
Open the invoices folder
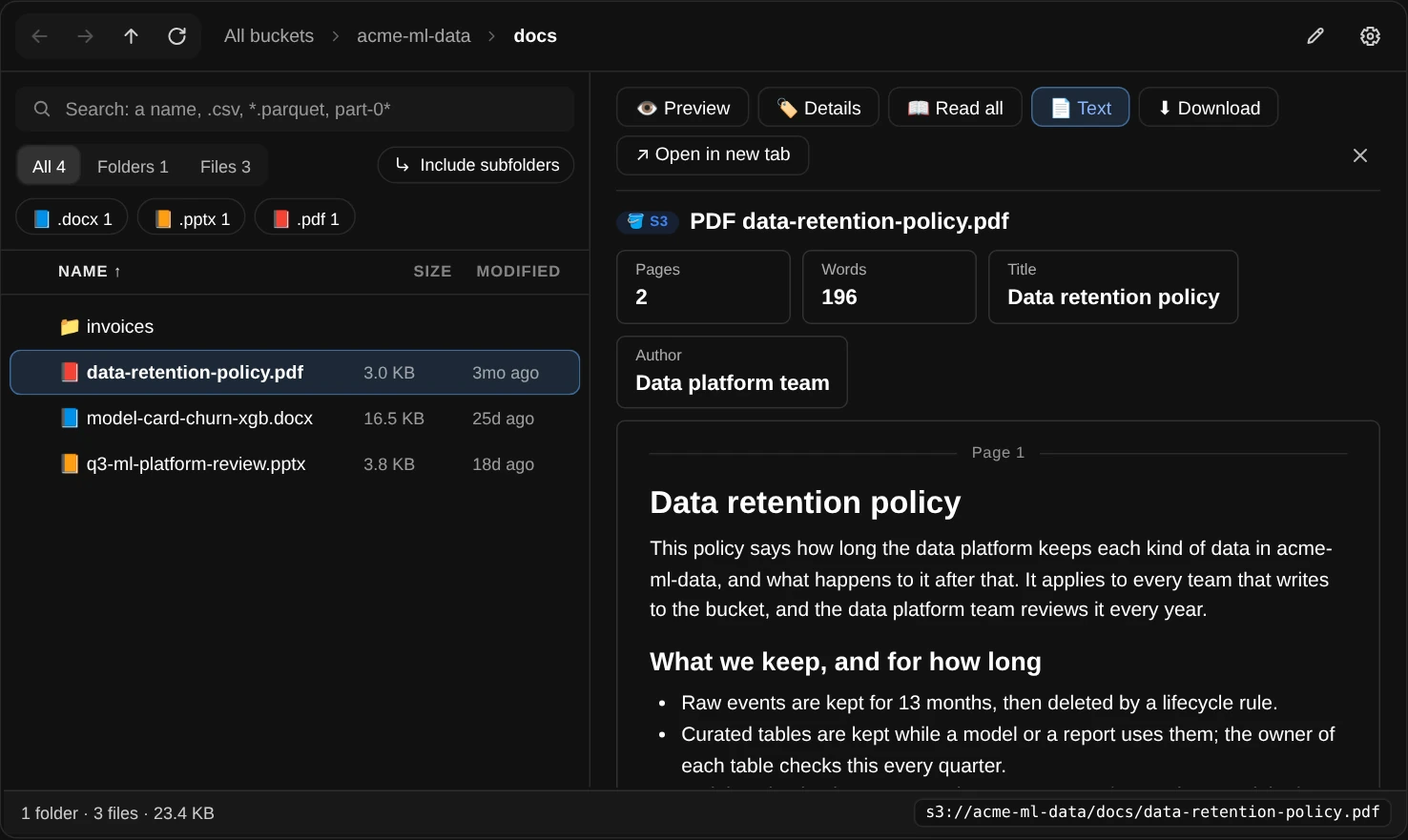tap(295, 327)
